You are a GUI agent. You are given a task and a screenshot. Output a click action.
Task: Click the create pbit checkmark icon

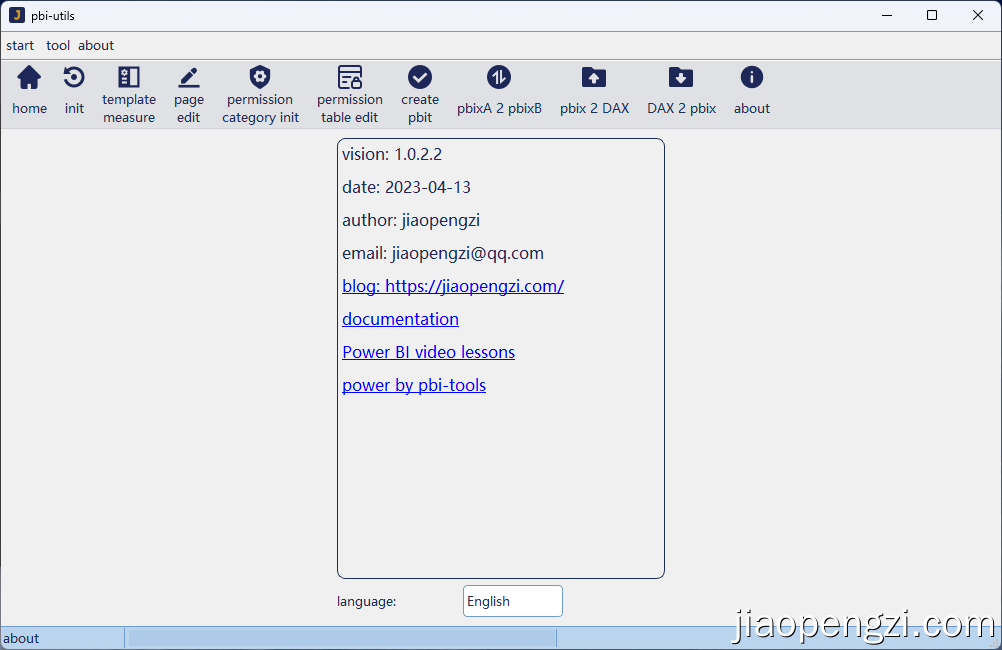pyautogui.click(x=420, y=78)
